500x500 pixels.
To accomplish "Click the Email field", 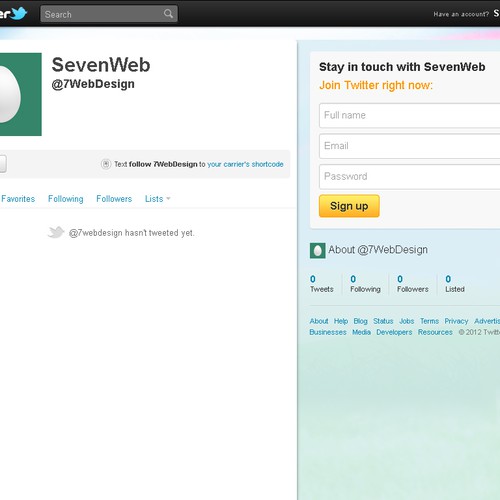I will tap(410, 146).
